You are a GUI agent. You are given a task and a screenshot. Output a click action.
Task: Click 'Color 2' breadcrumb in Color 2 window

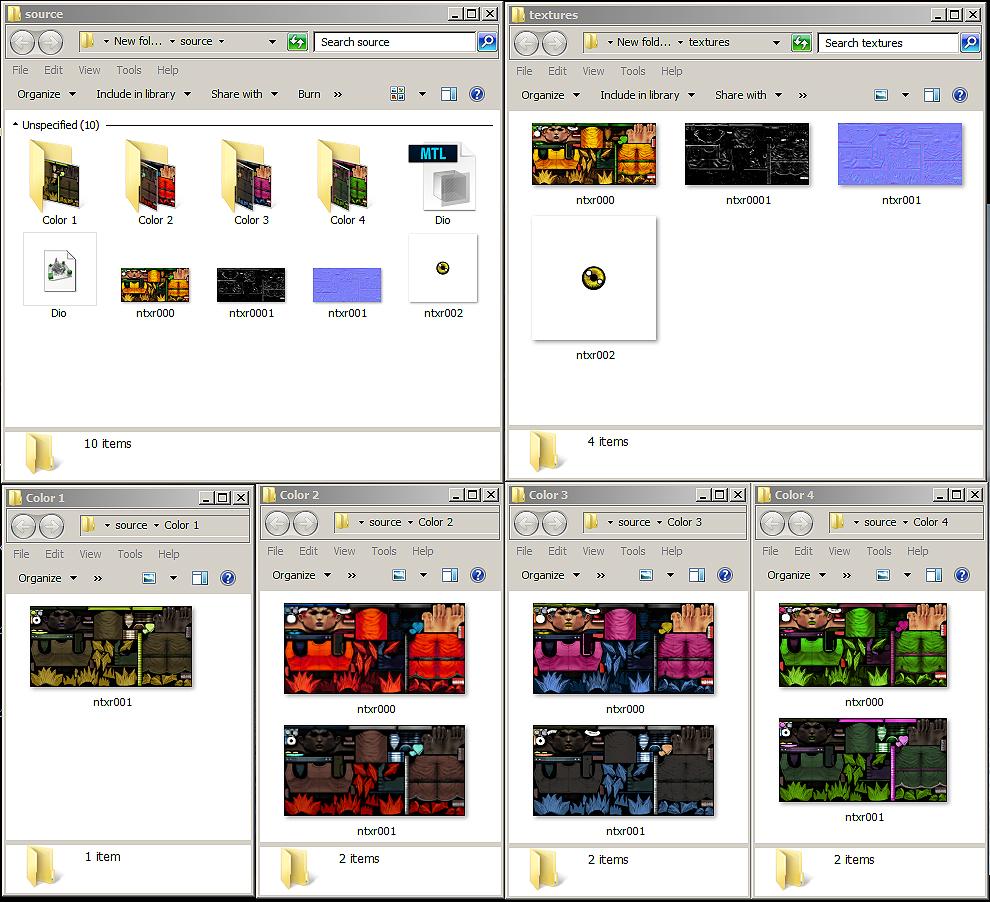435,522
